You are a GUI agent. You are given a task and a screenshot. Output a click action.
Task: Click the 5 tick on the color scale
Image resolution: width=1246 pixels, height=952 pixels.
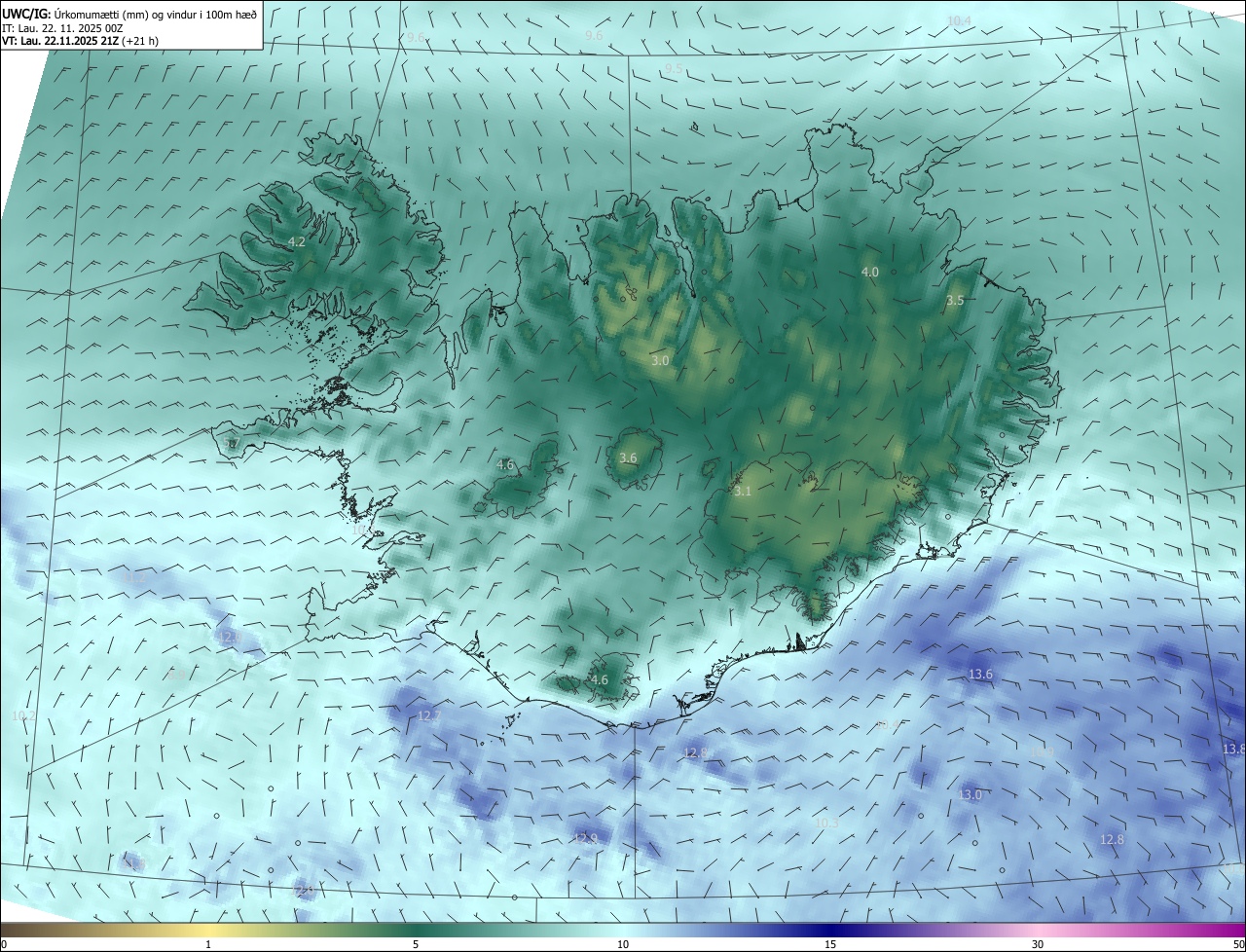coord(416,944)
